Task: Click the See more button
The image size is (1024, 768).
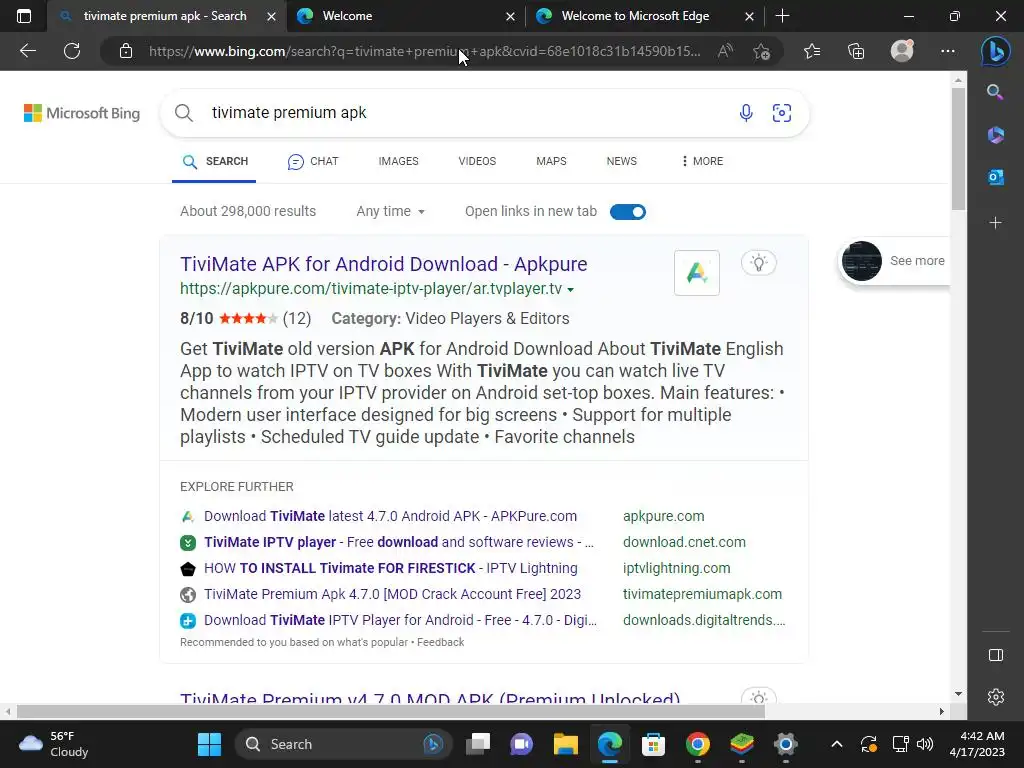Action: (x=893, y=261)
